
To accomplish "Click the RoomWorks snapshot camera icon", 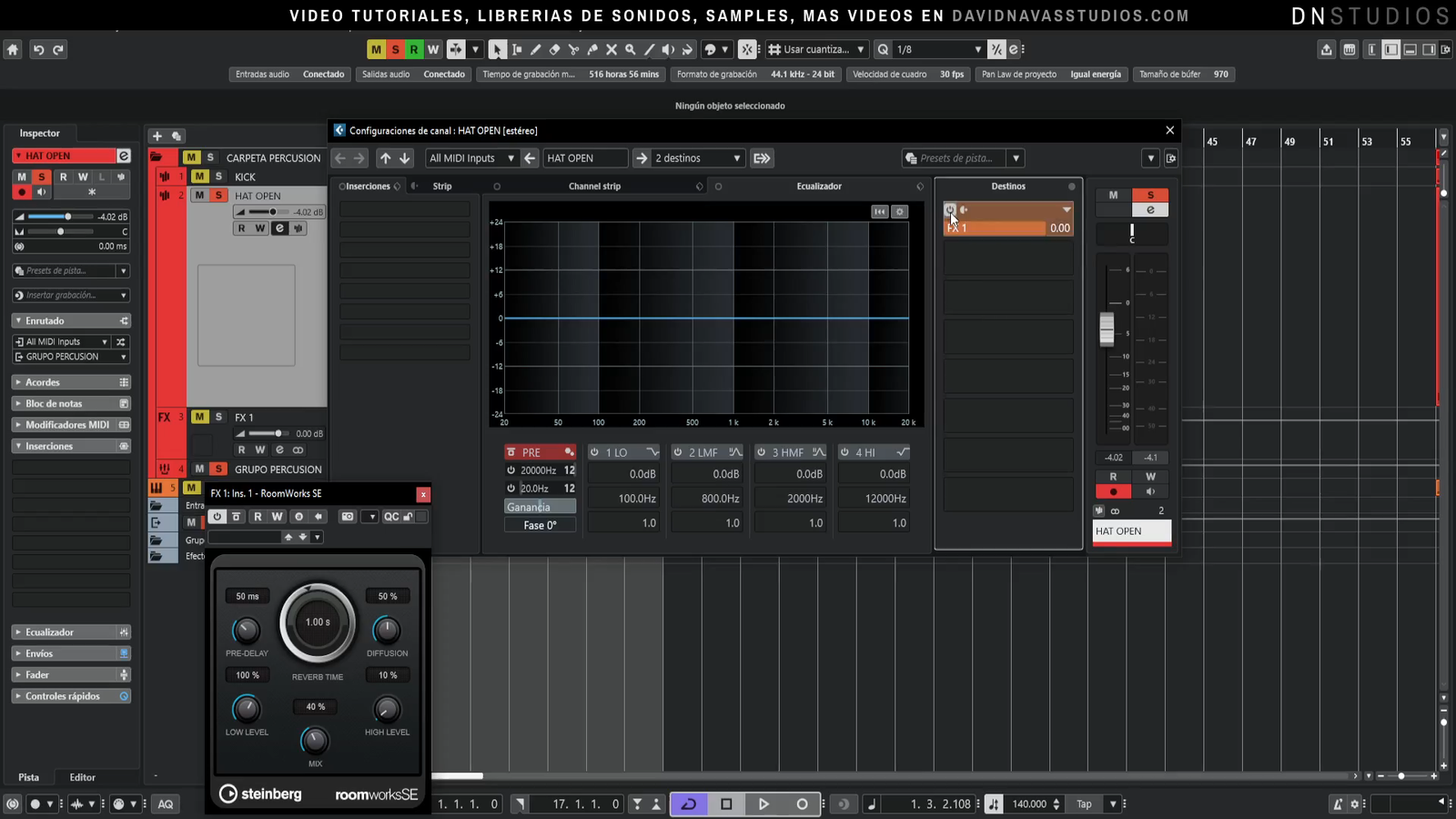I will coord(347,517).
